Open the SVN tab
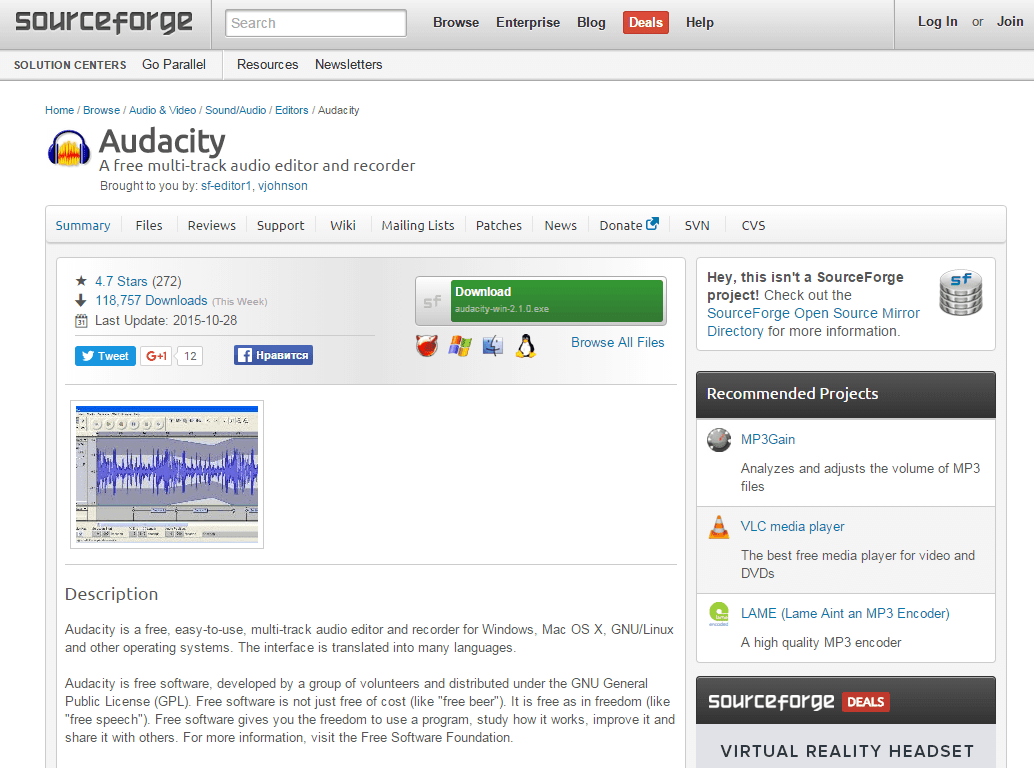 (697, 225)
